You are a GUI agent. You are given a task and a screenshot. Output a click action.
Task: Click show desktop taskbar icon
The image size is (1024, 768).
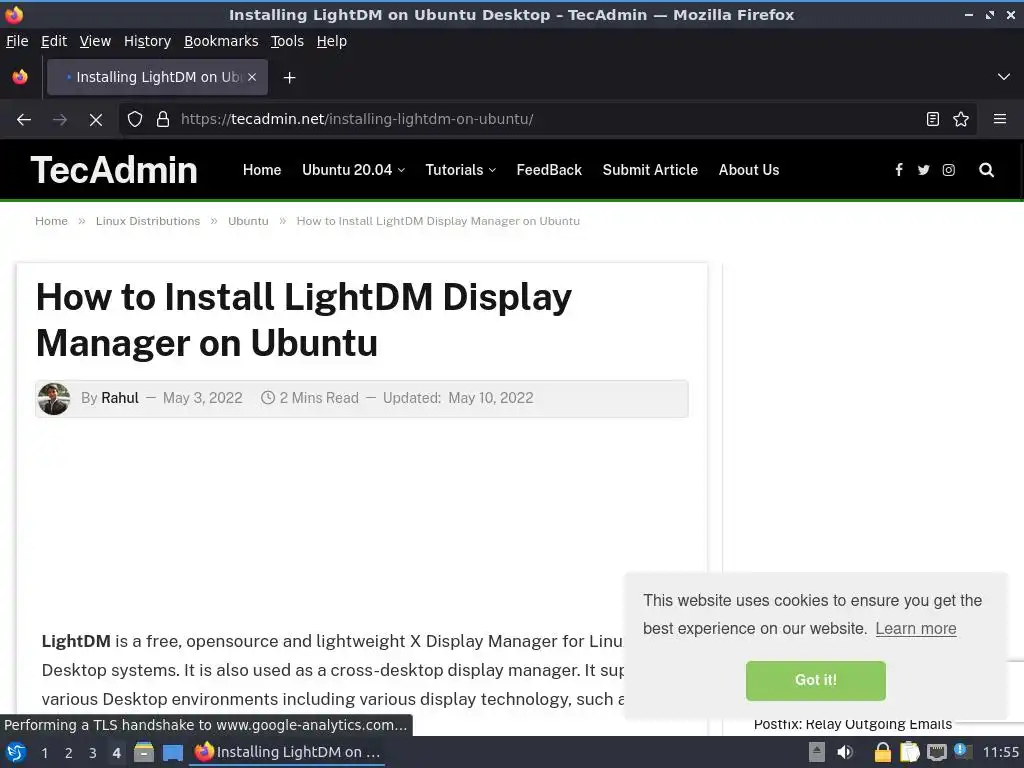tap(172, 752)
